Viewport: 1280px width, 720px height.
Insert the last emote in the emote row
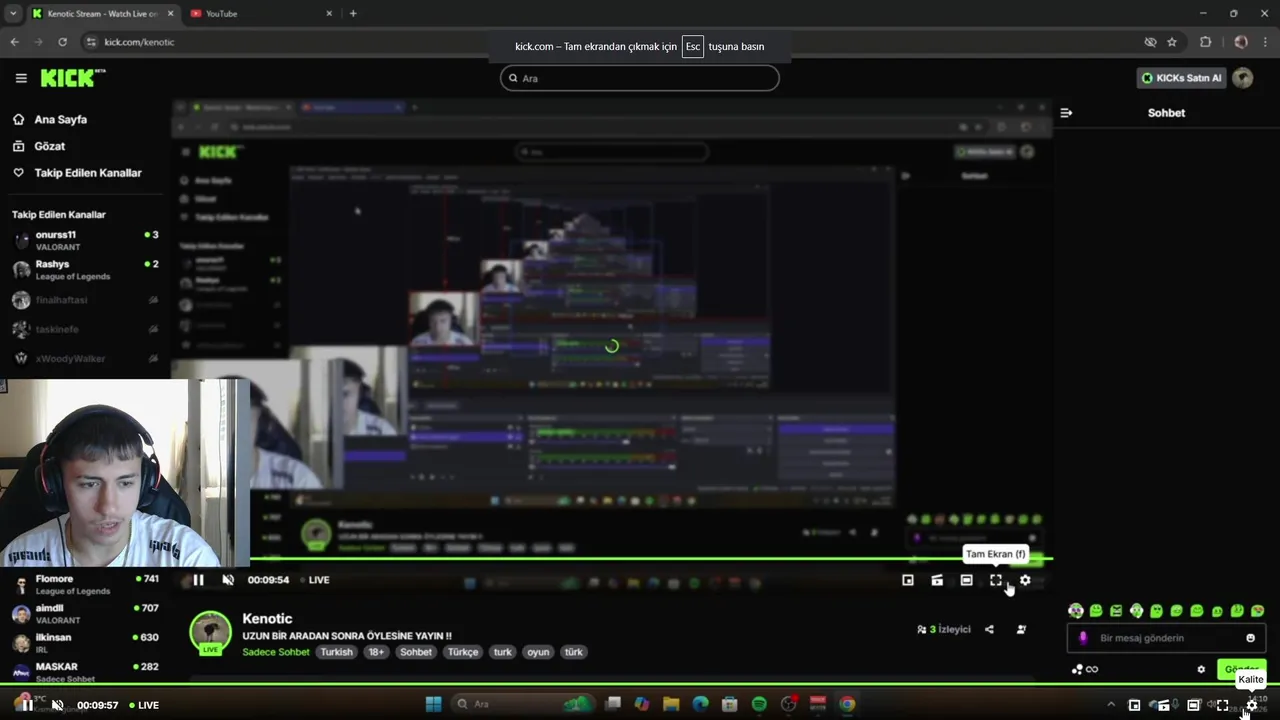coord(1257,611)
